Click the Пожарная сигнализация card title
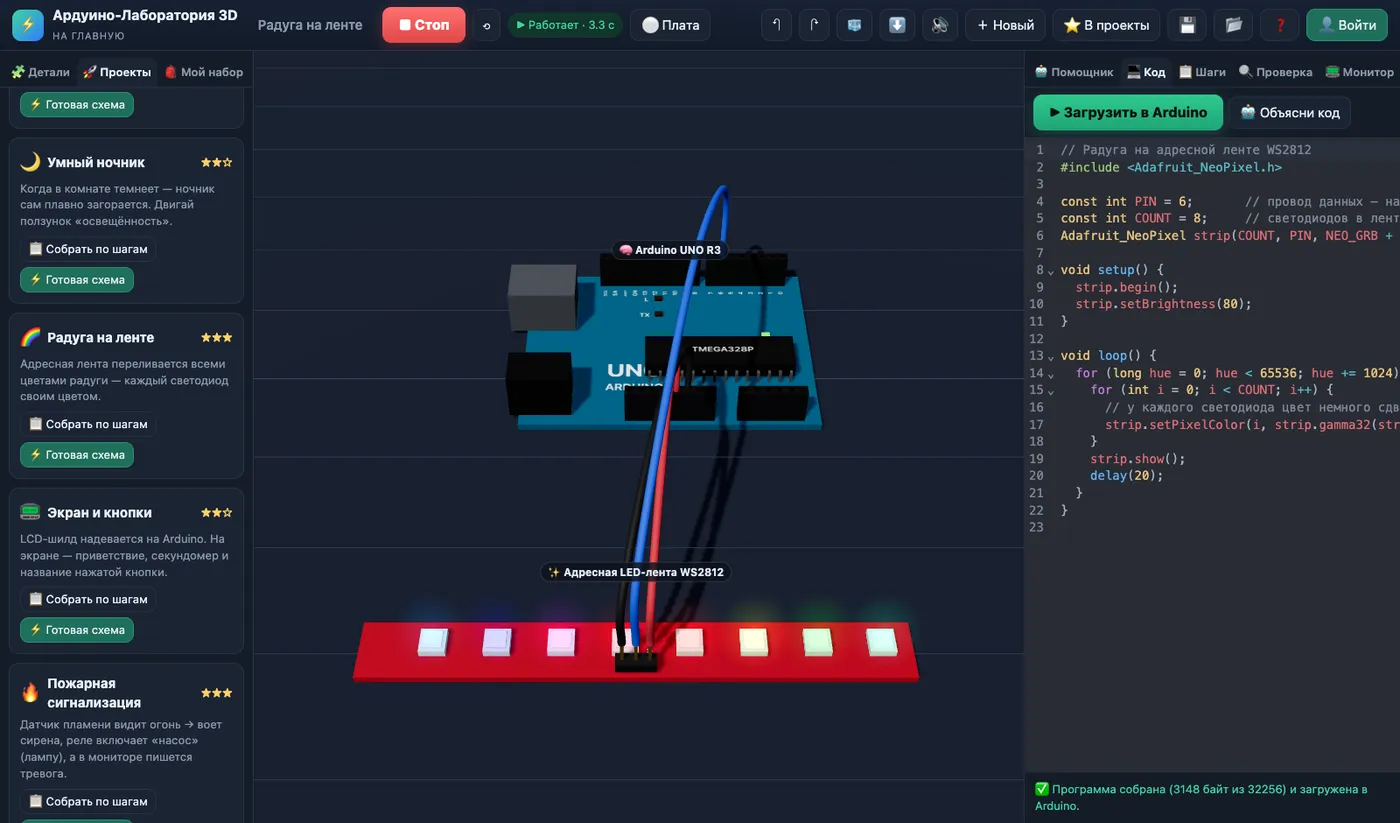 coord(94,693)
